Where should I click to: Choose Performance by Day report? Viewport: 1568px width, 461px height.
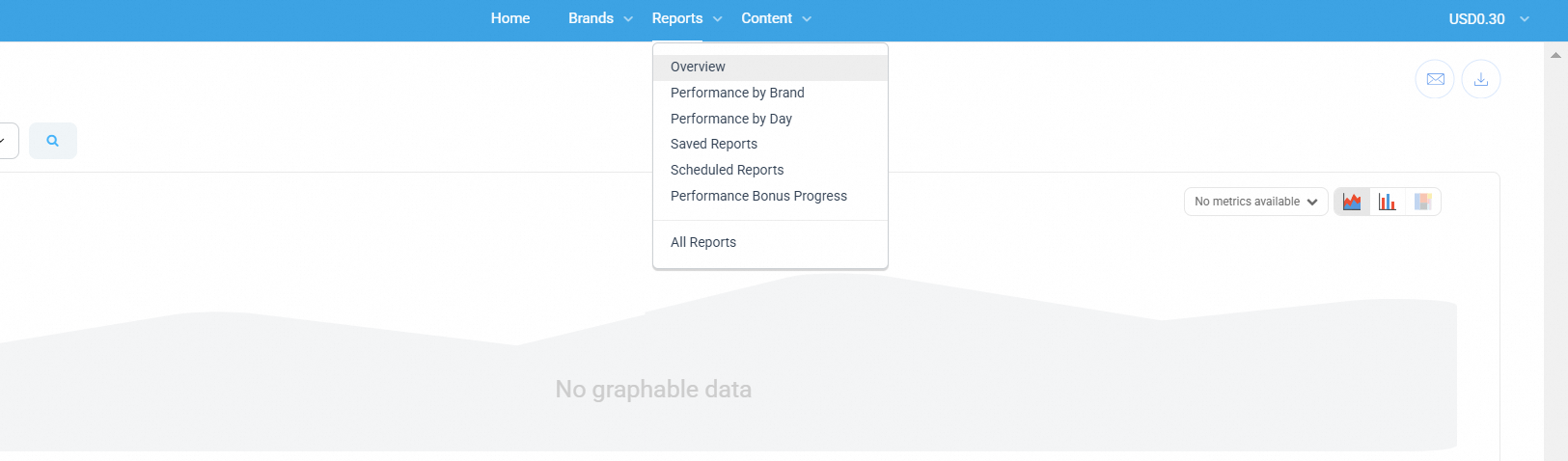[x=730, y=119]
